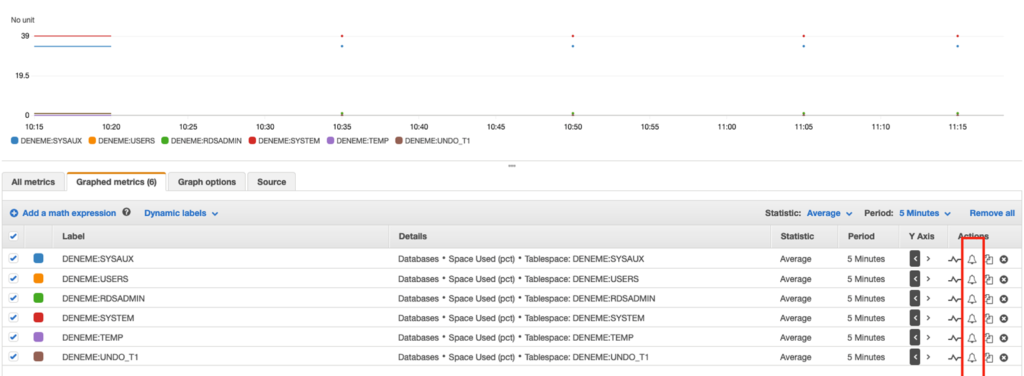Open red color swatch for DENEME:SYSTEM row
1024x376 pixels.
39,317
